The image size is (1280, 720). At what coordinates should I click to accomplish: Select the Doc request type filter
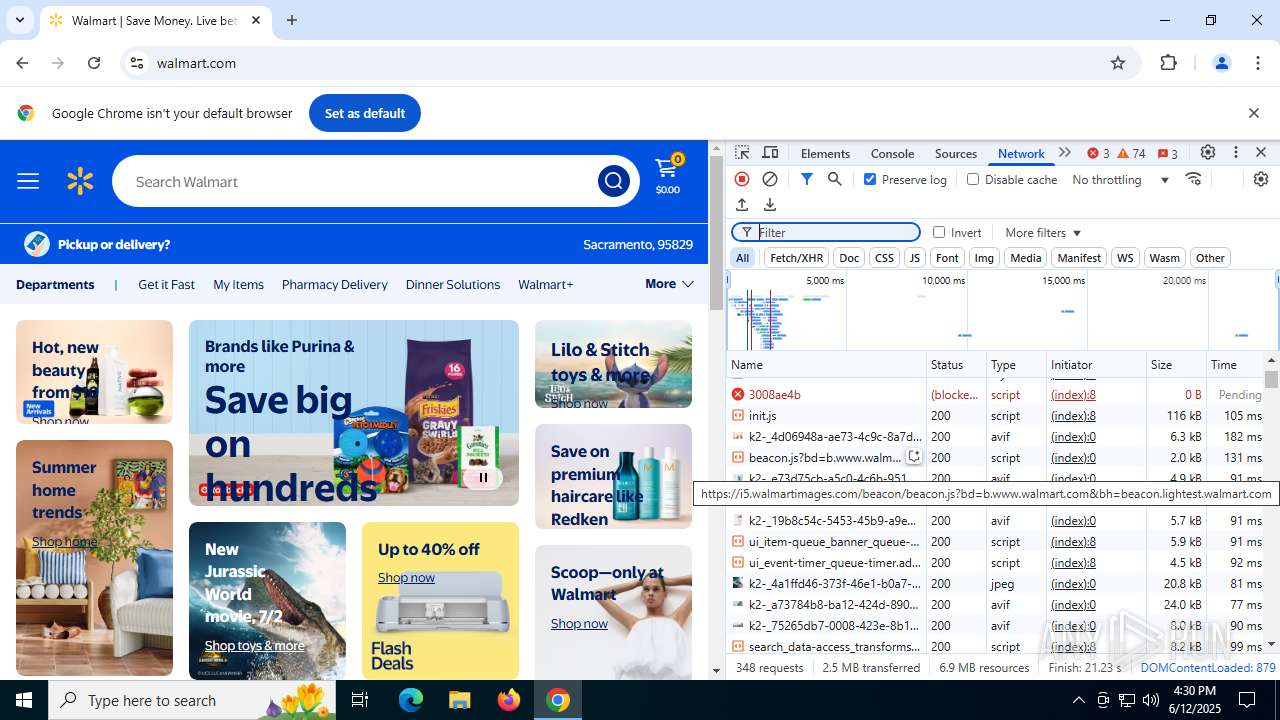click(849, 258)
